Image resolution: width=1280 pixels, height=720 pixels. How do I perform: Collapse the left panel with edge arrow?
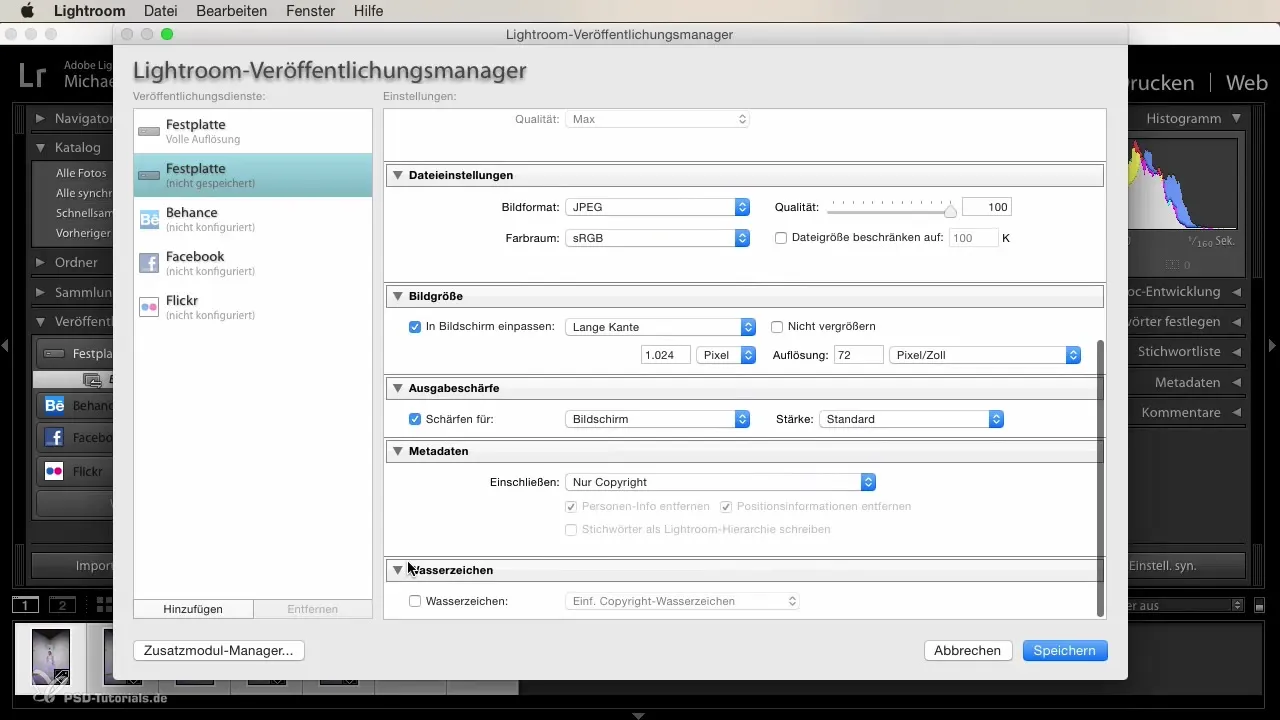click(x=6, y=346)
